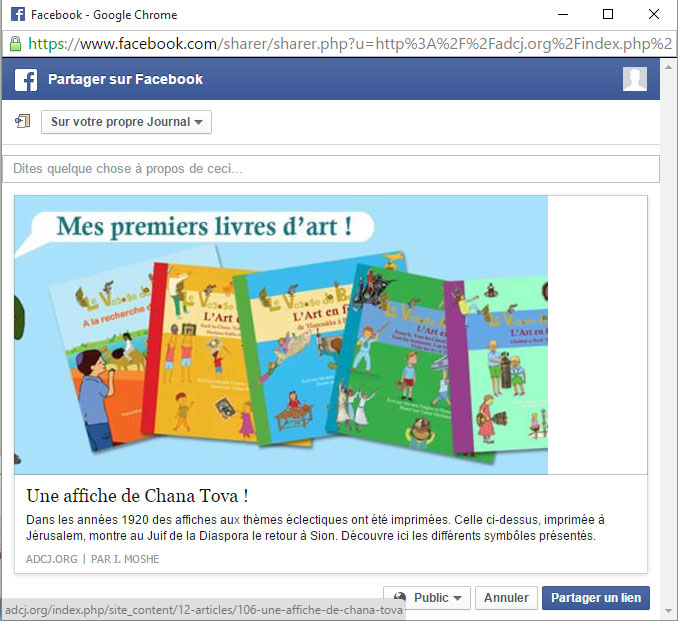
Task: Click the Facebook logo in the blue header
Action: (x=26, y=80)
